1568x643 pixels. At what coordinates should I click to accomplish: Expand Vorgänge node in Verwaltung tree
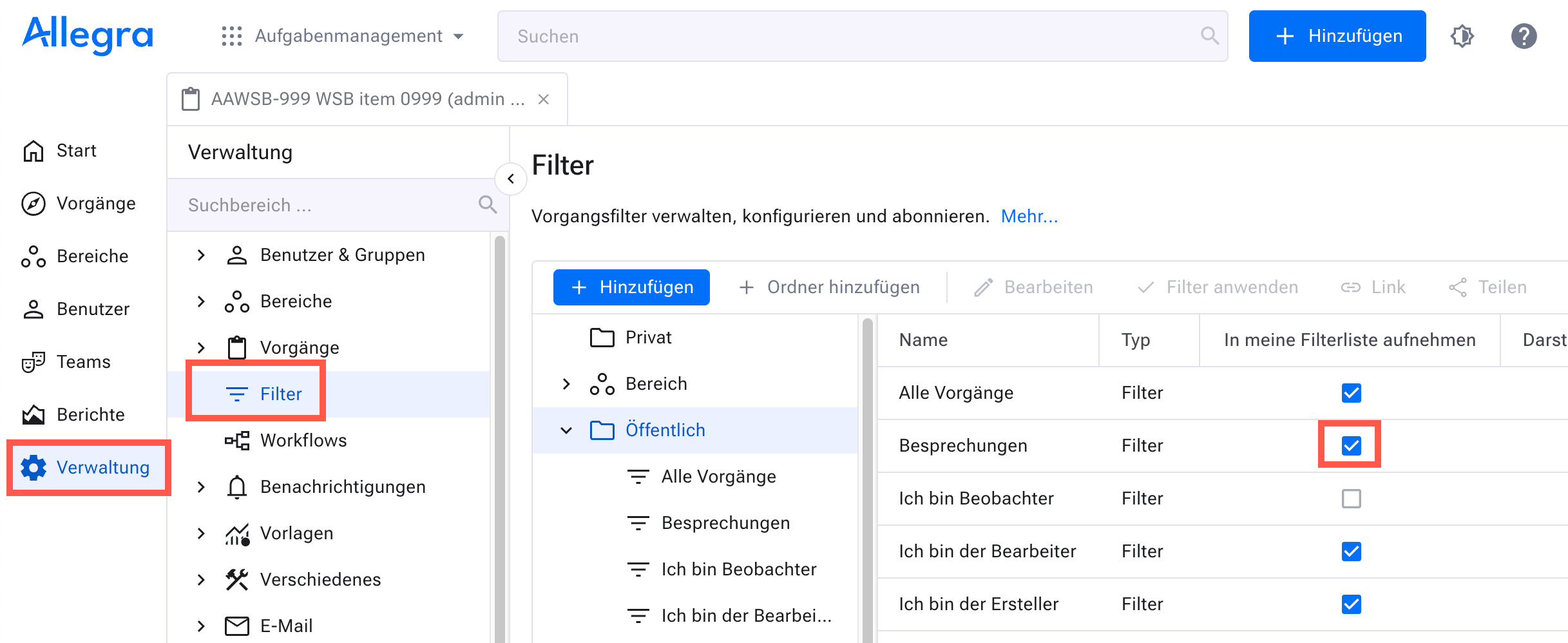coord(201,348)
